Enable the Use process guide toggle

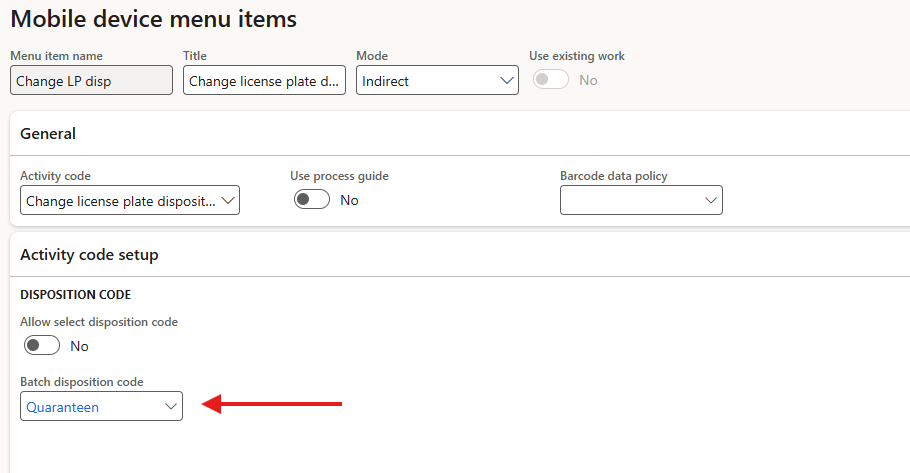pyautogui.click(x=311, y=200)
